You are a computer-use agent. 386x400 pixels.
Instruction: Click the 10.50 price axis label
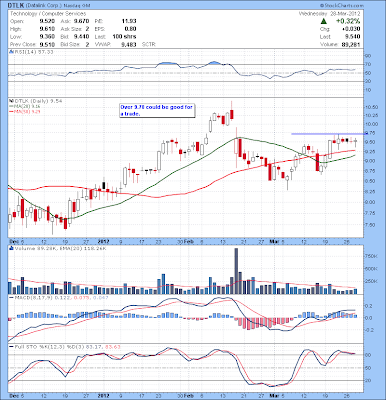pos(373,107)
